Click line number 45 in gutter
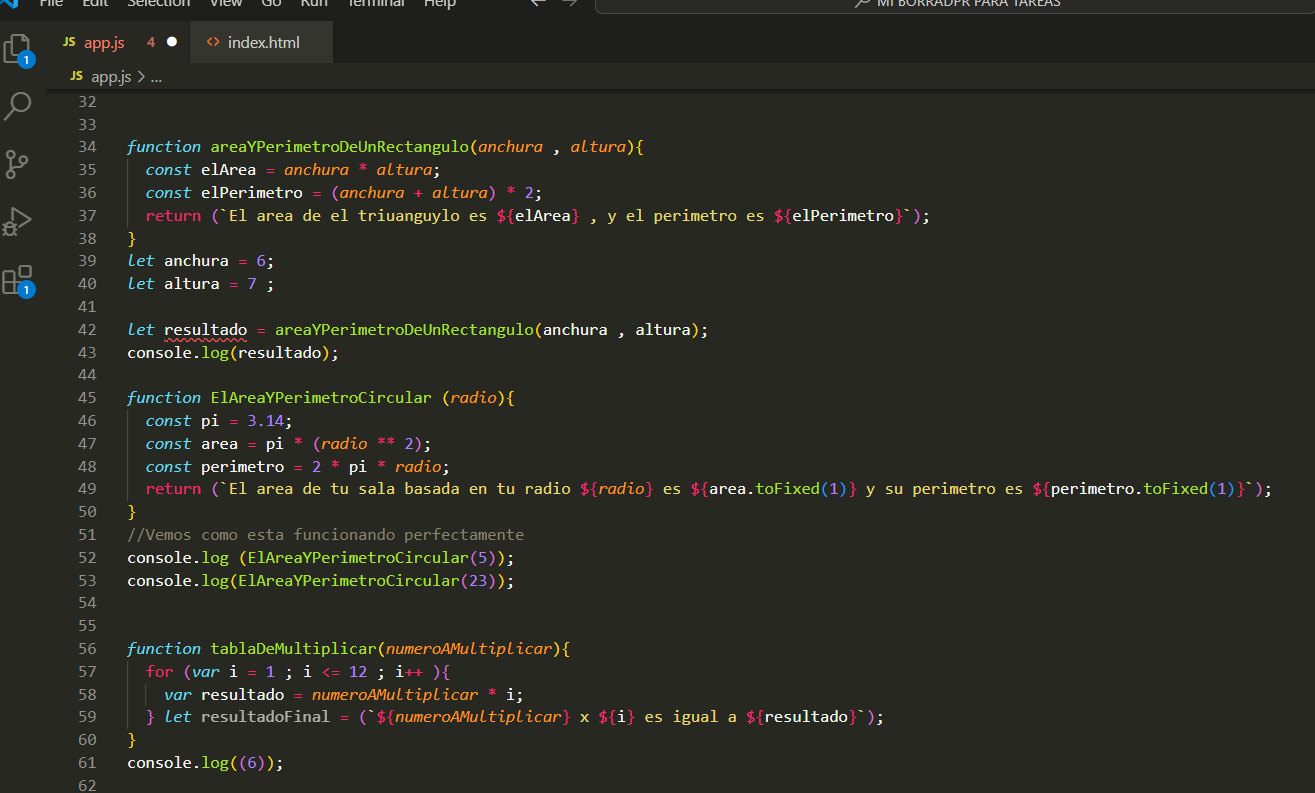The image size is (1315, 793). (x=87, y=398)
